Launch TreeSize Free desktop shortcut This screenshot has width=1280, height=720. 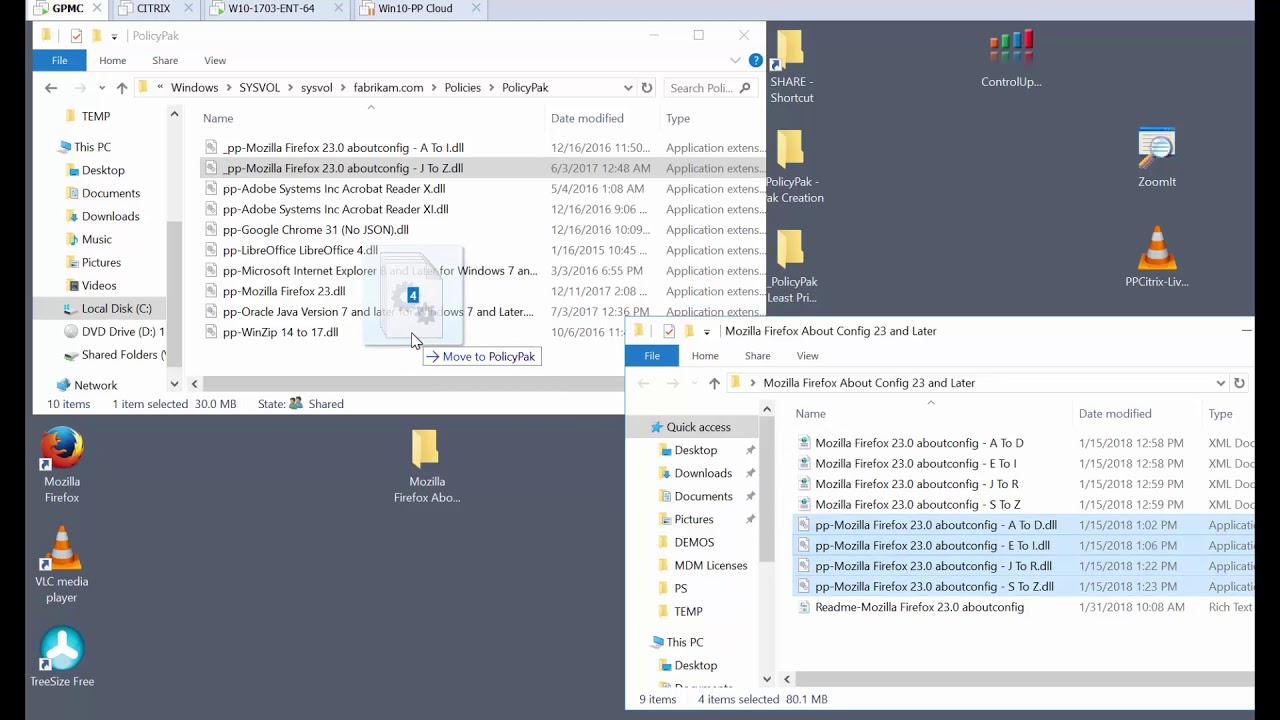pyautogui.click(x=62, y=658)
